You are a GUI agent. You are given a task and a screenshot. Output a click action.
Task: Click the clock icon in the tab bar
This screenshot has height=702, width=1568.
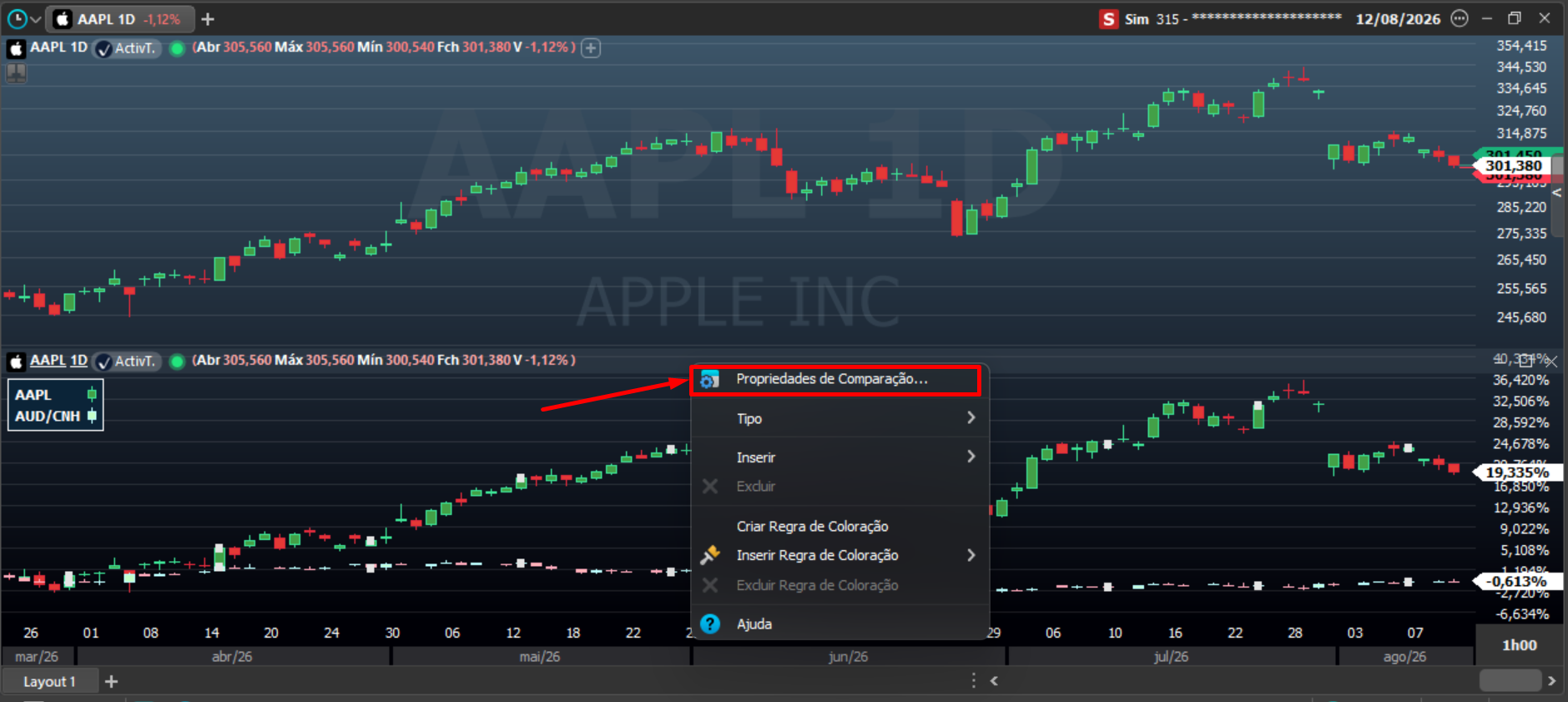[17, 18]
